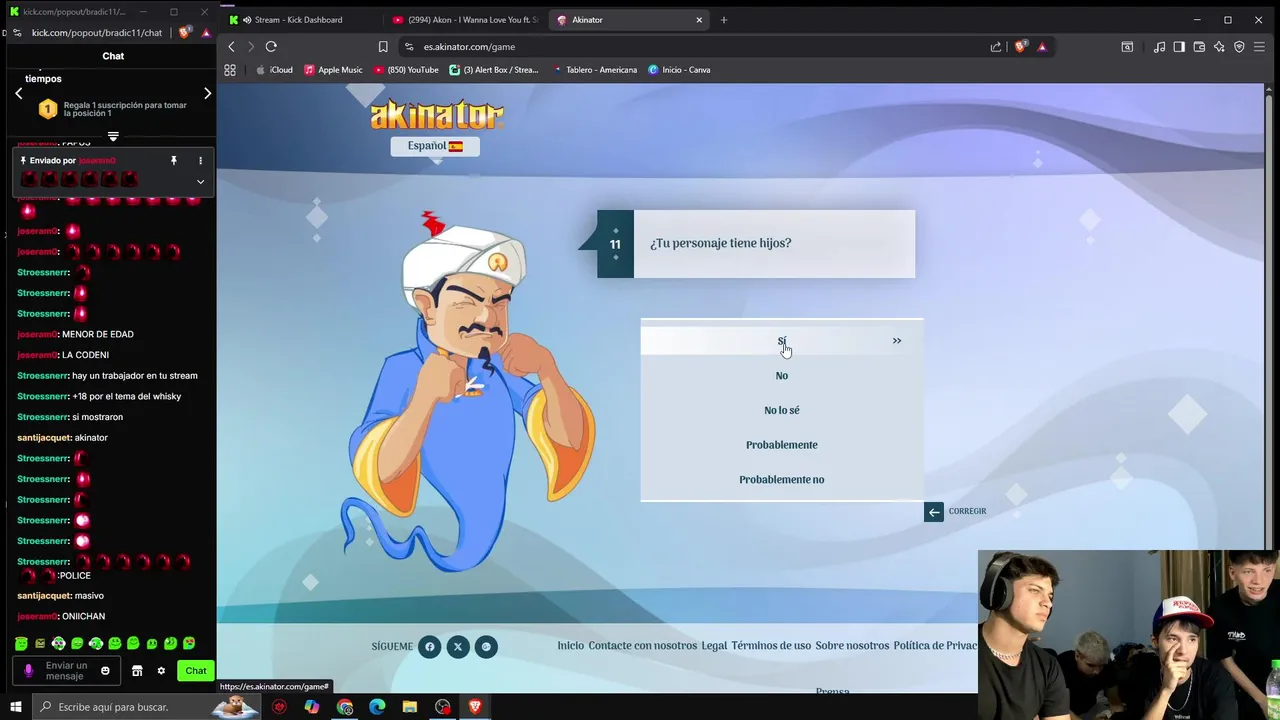The image size is (1280, 720).
Task: Open Brave Shields icon in Akinator address bar
Action: pos(1020,47)
